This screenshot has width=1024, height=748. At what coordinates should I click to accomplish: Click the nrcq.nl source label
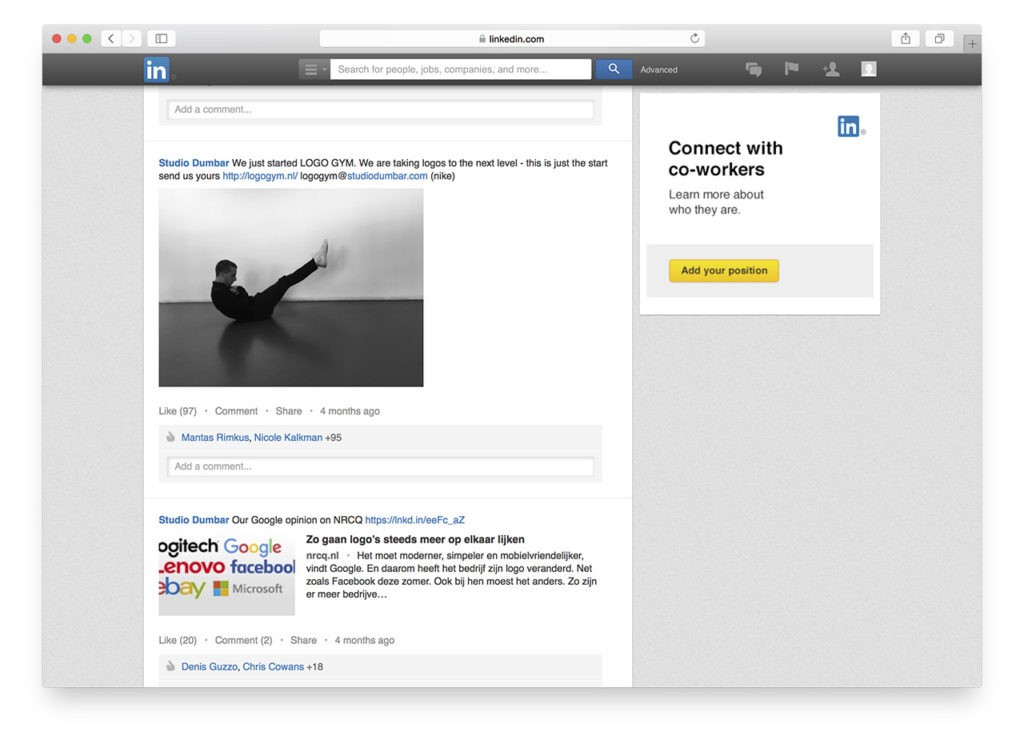322,556
